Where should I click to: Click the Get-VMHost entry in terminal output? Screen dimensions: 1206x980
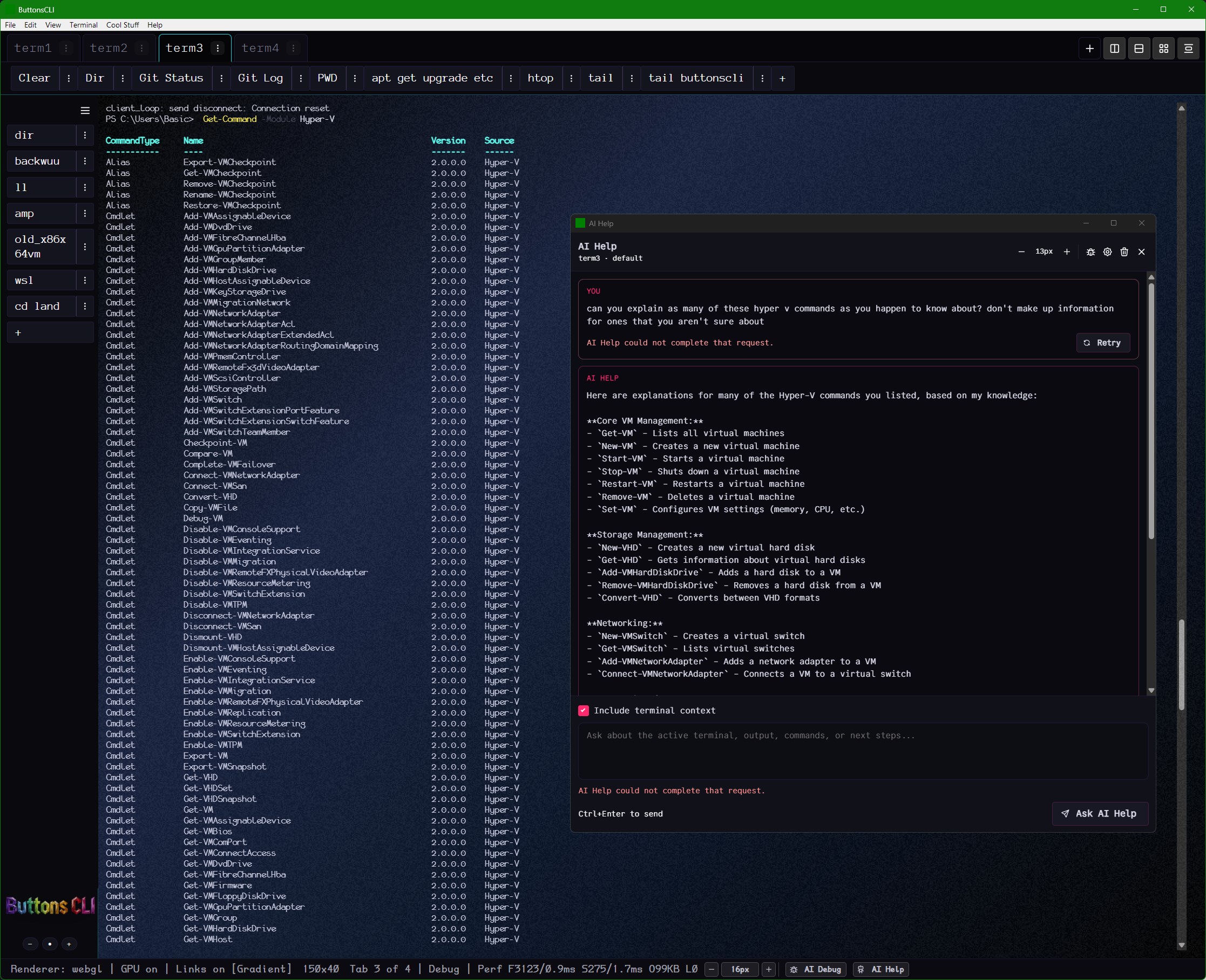click(208, 940)
